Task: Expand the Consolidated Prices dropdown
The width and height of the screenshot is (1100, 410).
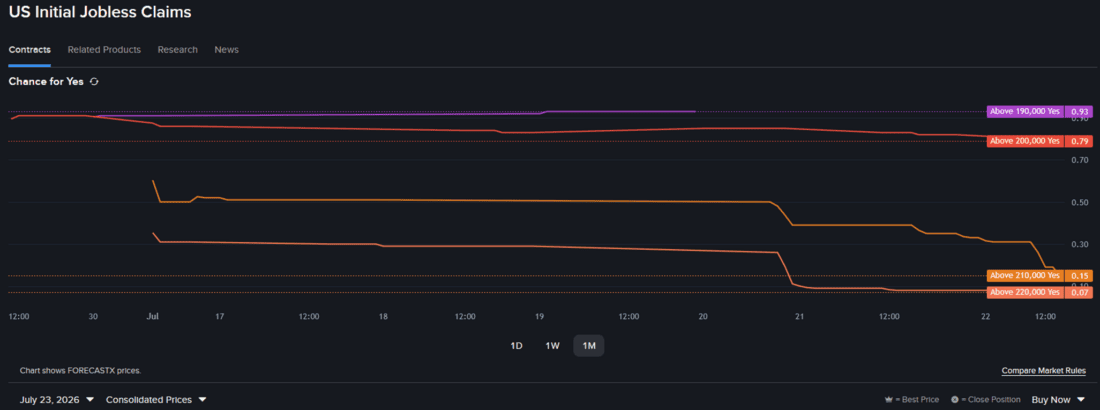Action: [156, 399]
